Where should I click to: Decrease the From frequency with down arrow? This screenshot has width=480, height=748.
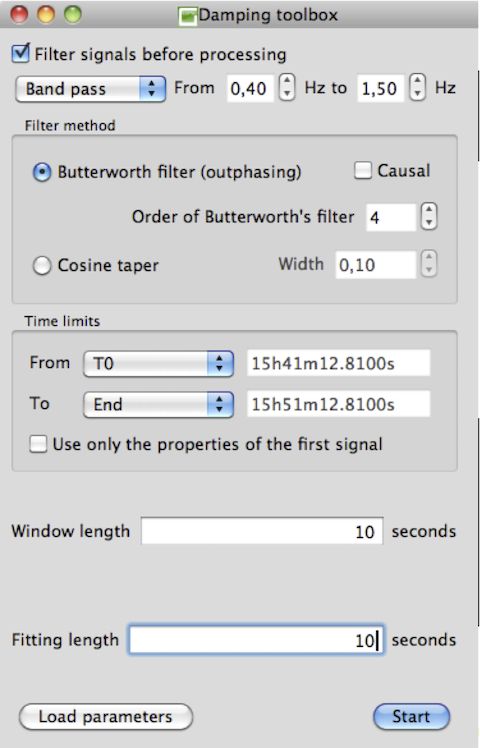point(287,94)
